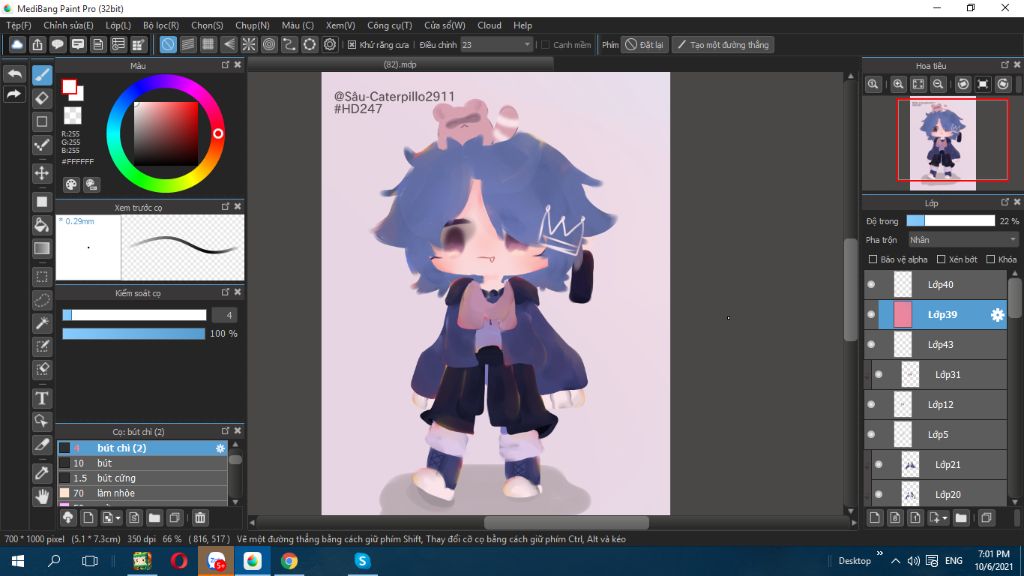Select the Bucket fill tool

coord(42,225)
